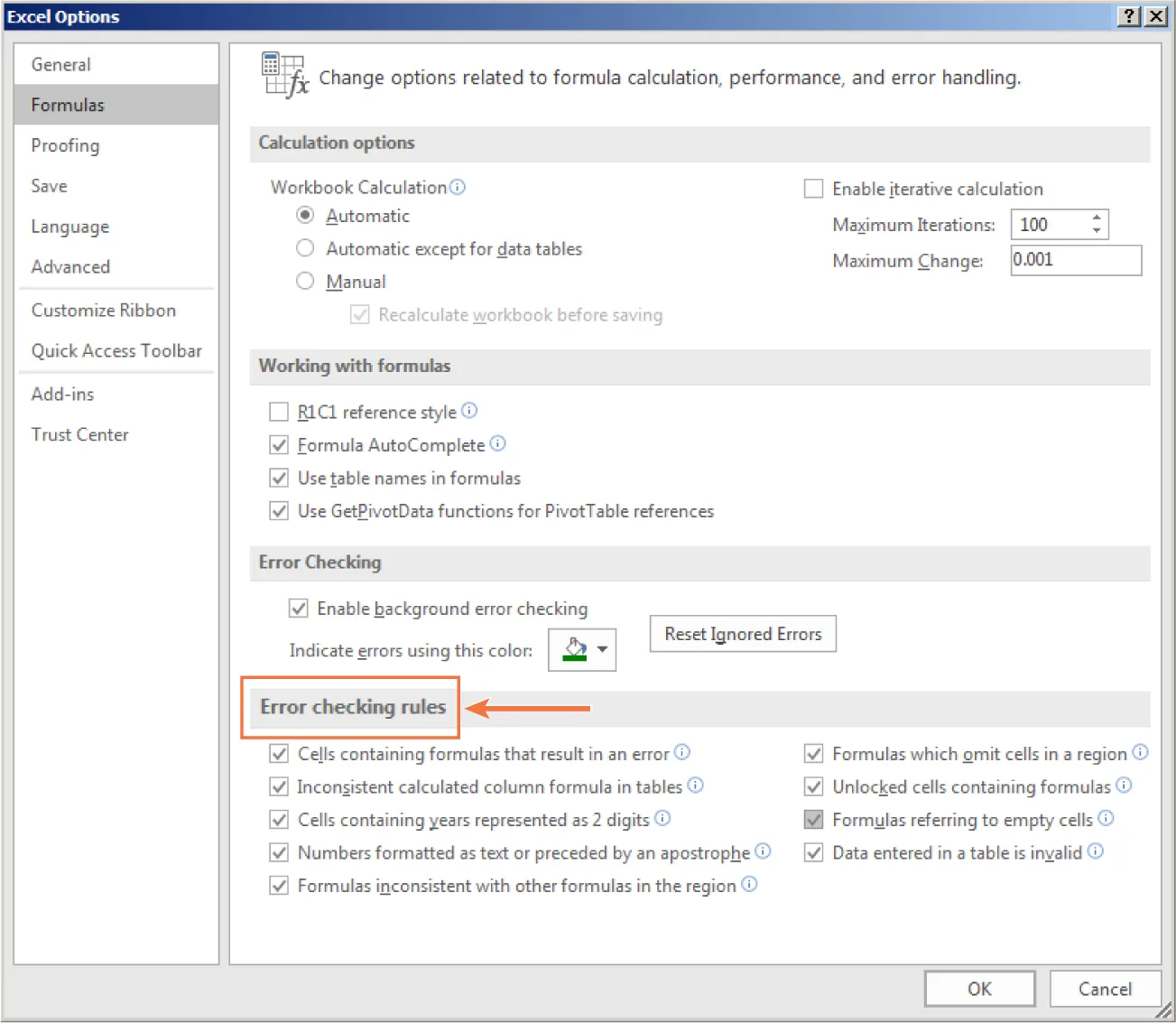Click the Reset Ignored Errors button

tap(742, 633)
